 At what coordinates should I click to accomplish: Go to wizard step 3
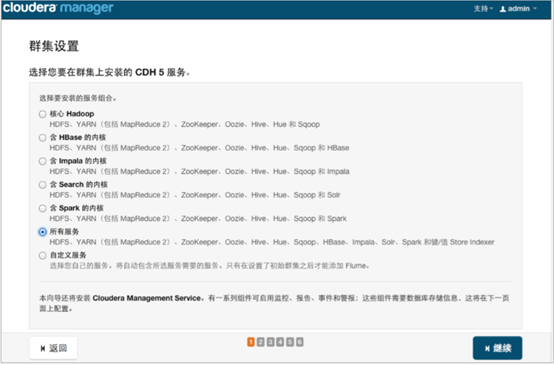pos(270,342)
